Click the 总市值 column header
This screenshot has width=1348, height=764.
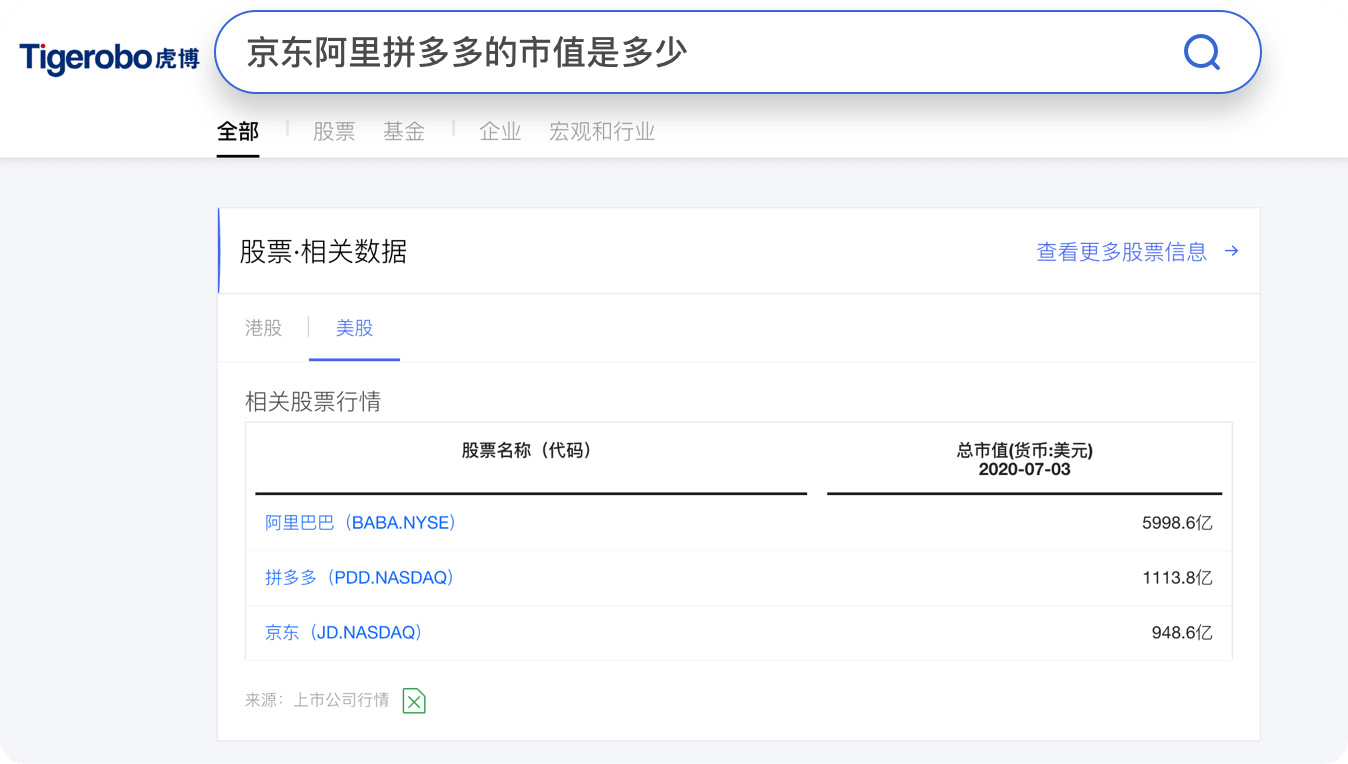pos(1024,459)
